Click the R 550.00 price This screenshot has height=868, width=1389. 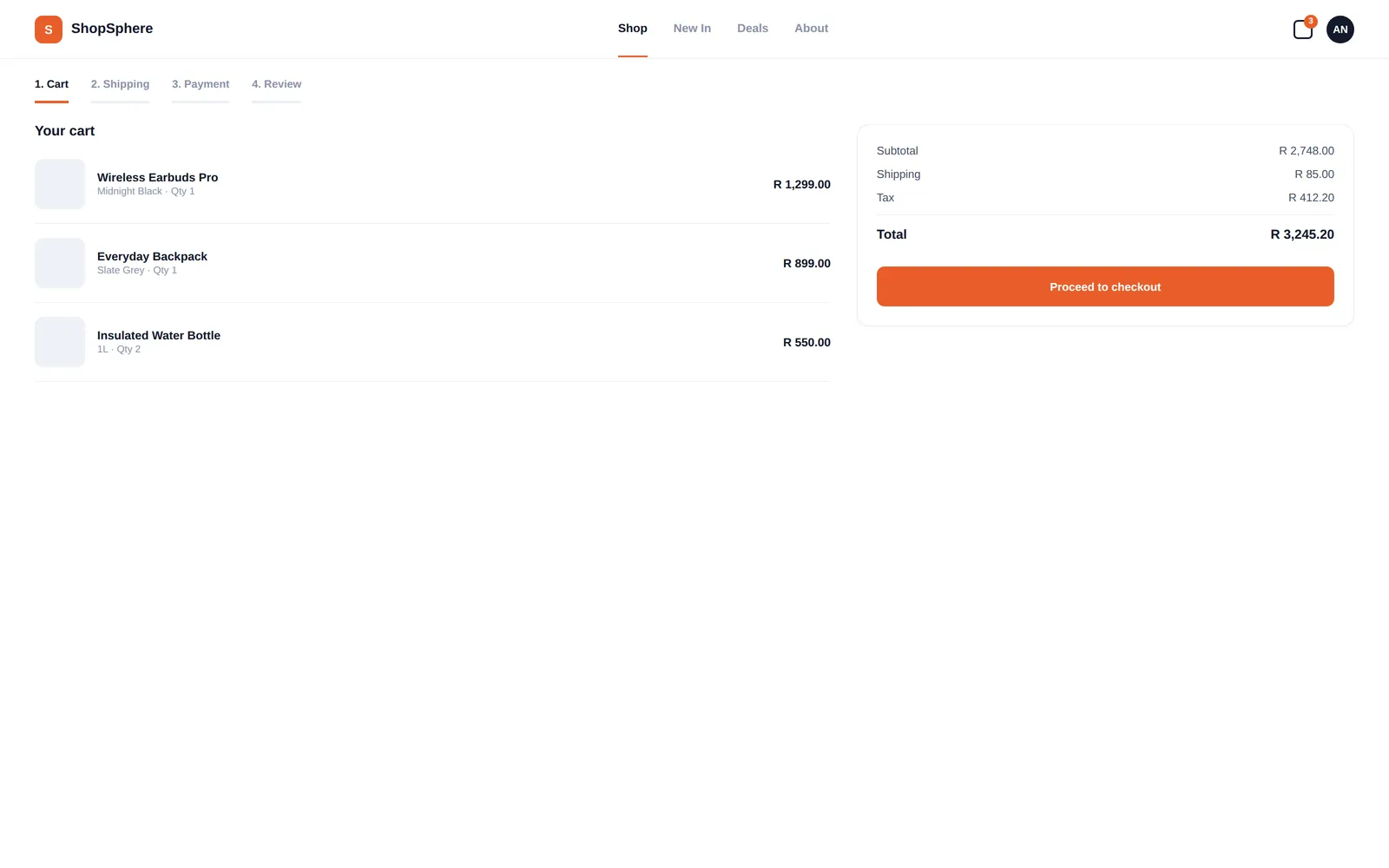pos(806,342)
